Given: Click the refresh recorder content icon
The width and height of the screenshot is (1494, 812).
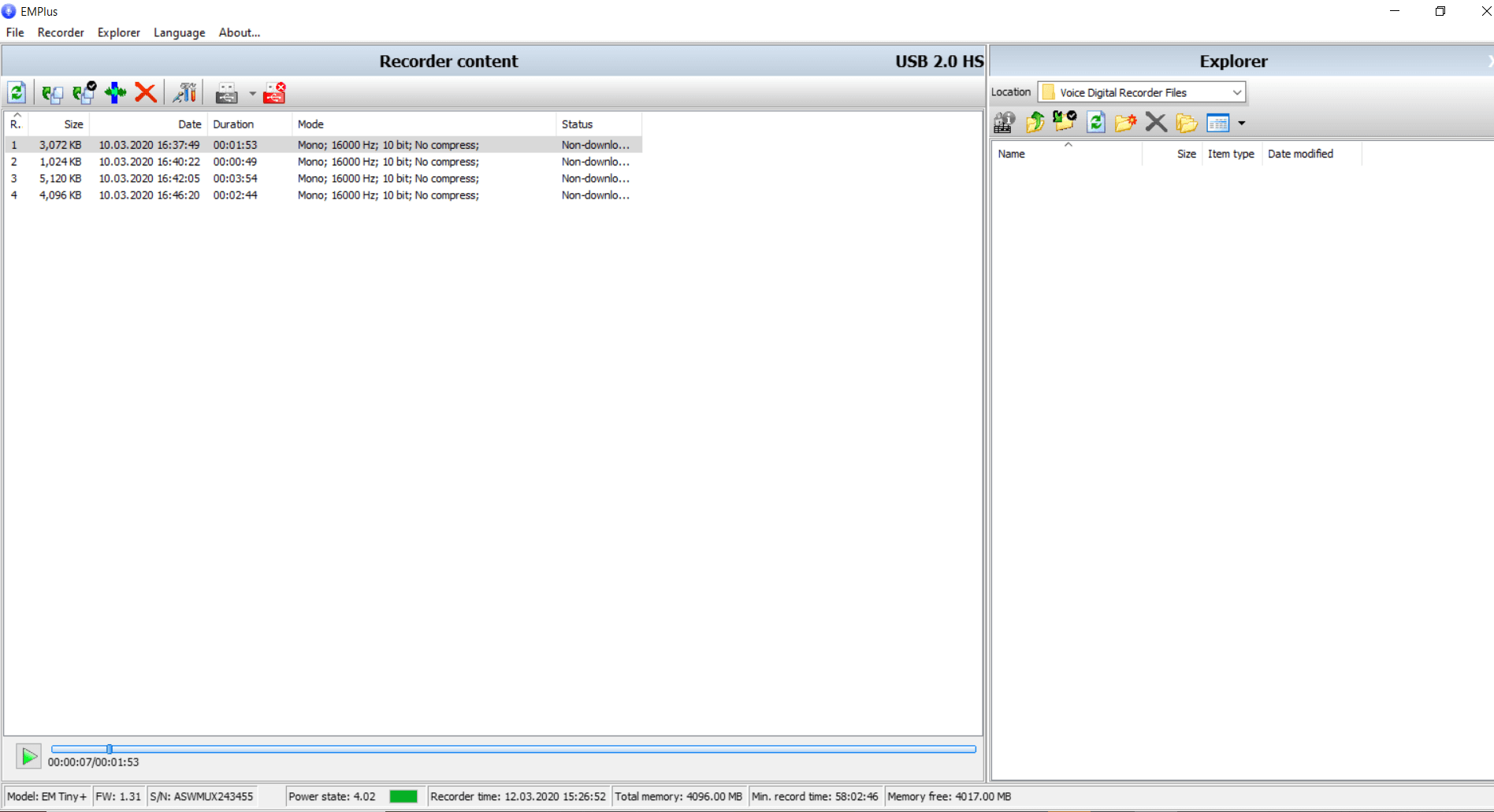Looking at the screenshot, I should tap(17, 93).
